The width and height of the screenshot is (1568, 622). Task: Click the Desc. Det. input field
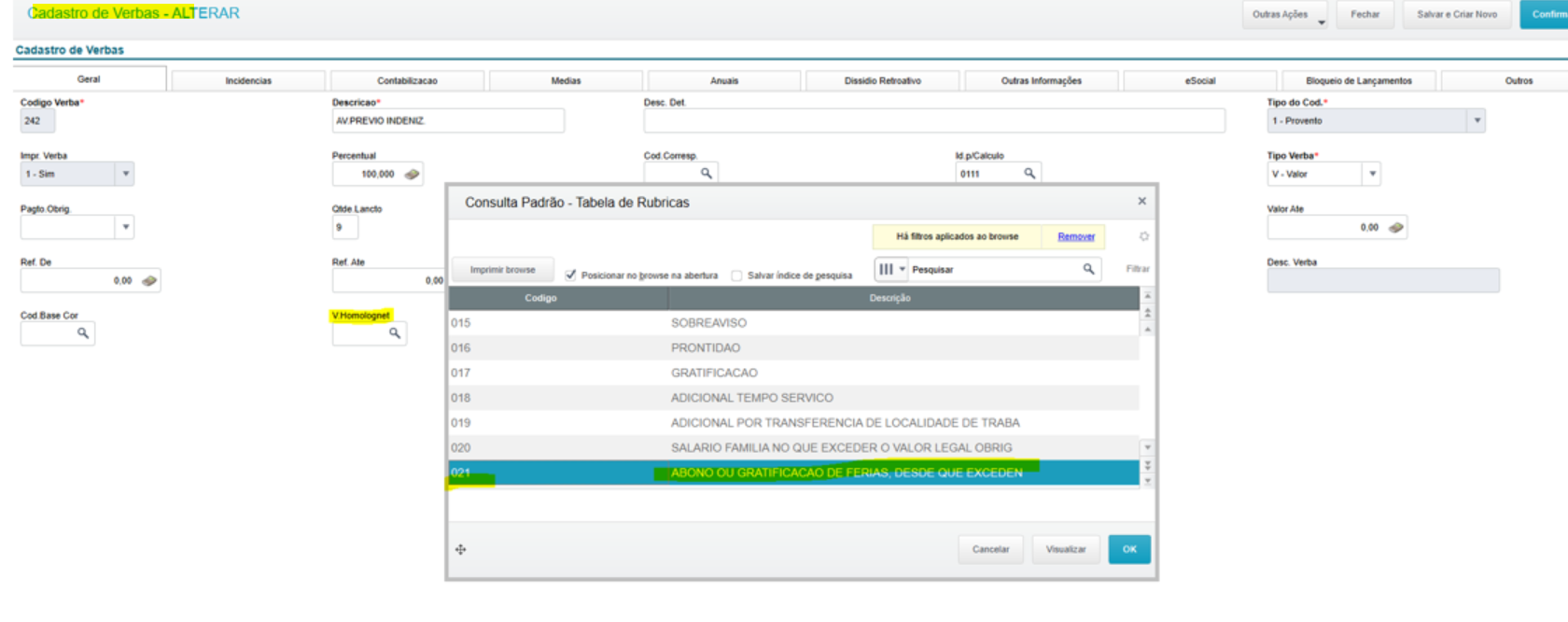[x=934, y=120]
